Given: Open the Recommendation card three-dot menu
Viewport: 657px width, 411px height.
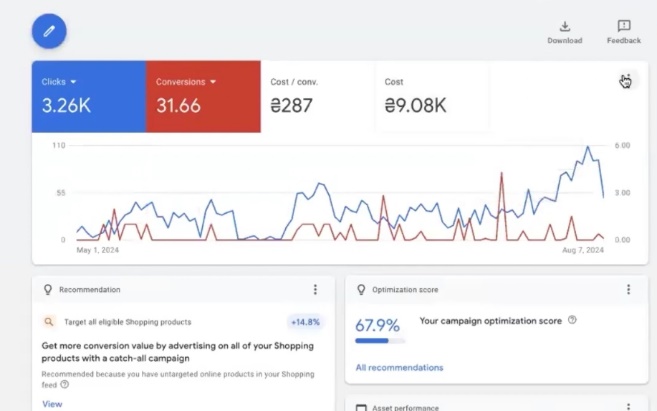Looking at the screenshot, I should click(x=315, y=290).
